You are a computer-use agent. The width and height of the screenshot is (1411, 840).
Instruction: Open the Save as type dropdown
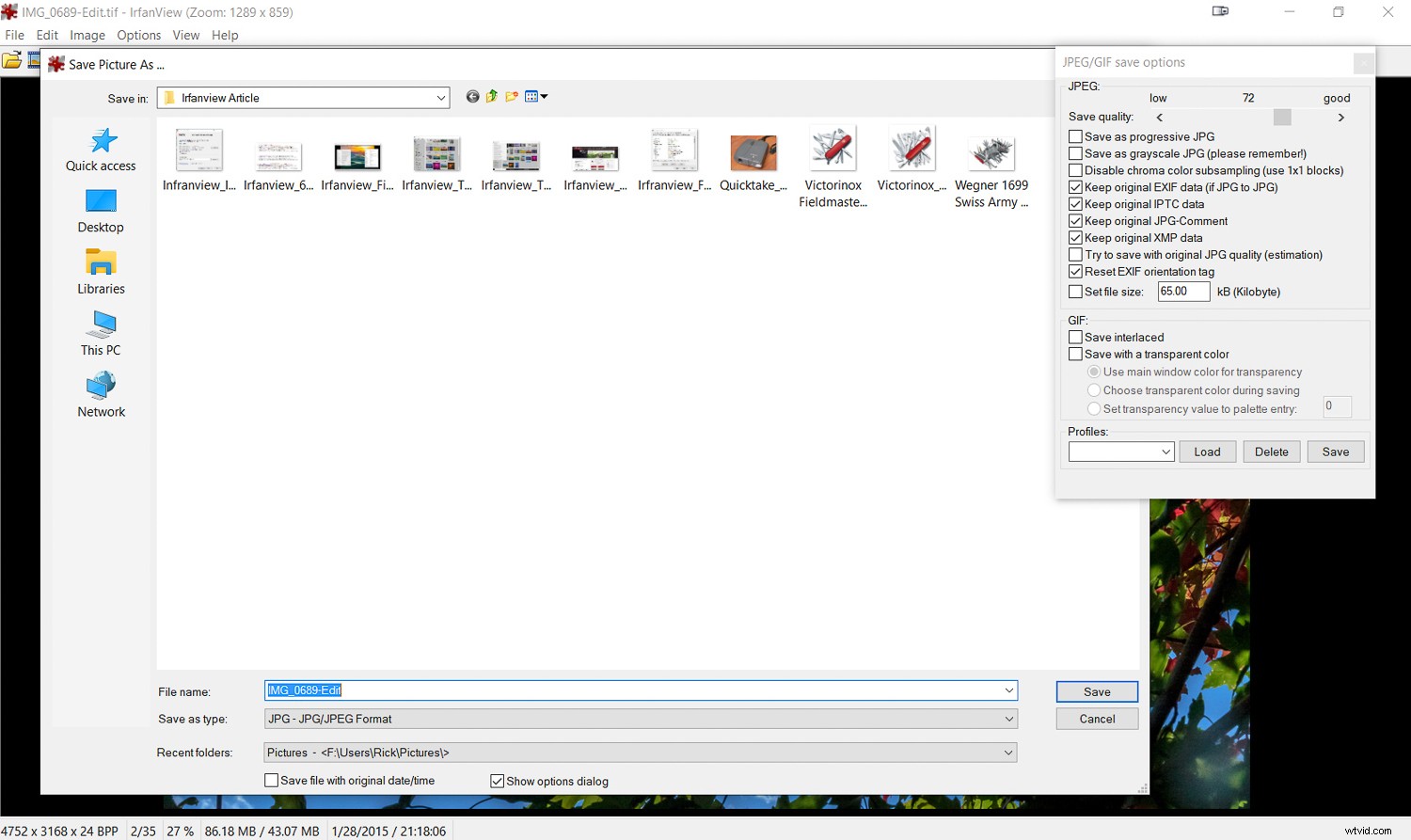pos(1008,719)
